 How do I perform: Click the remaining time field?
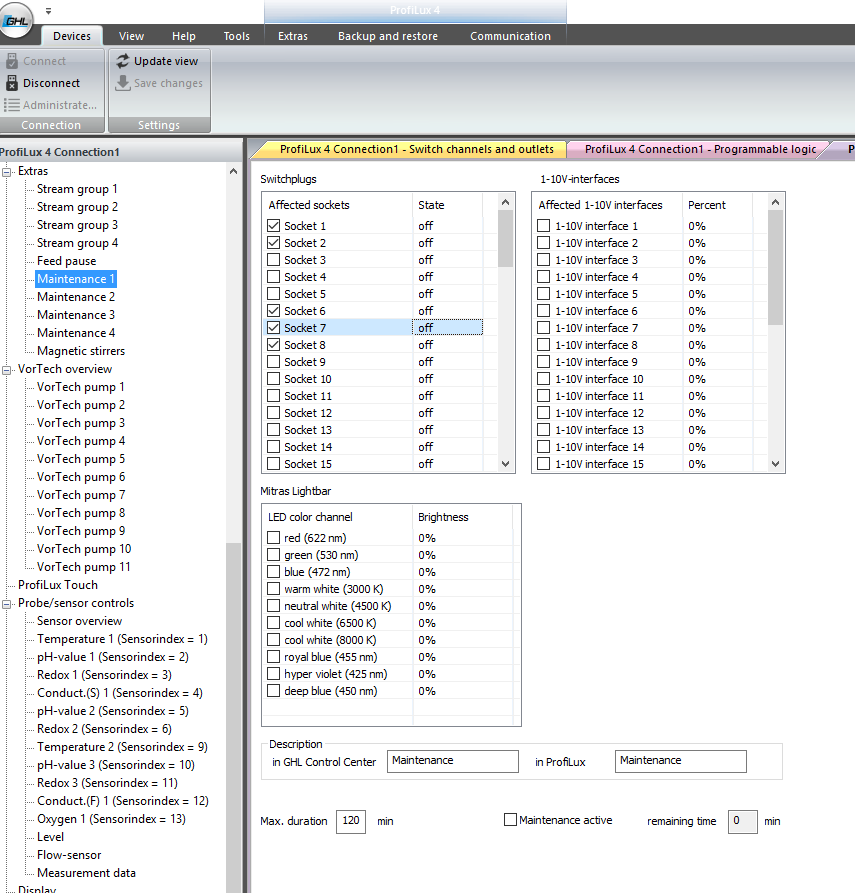(743, 821)
